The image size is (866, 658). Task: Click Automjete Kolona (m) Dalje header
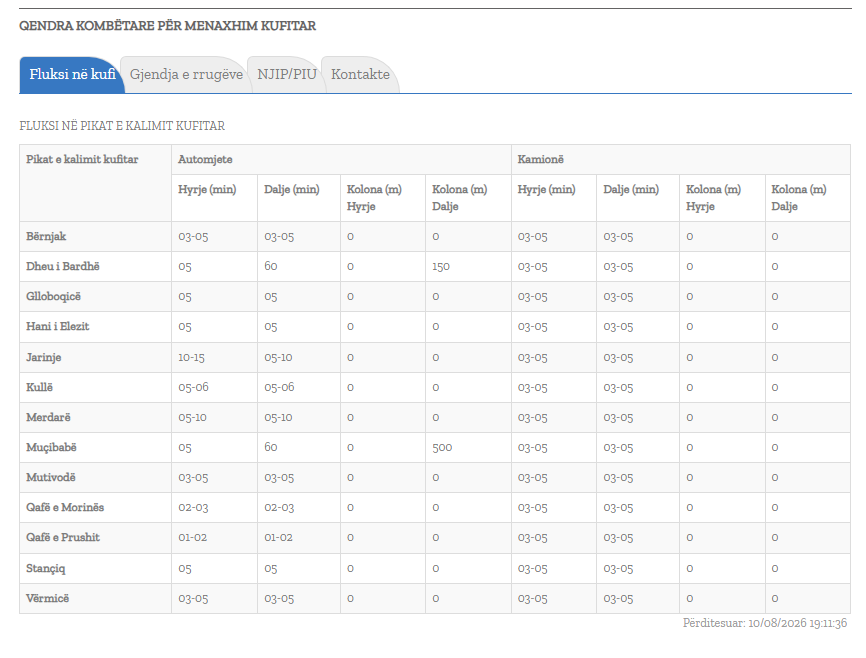(x=460, y=198)
